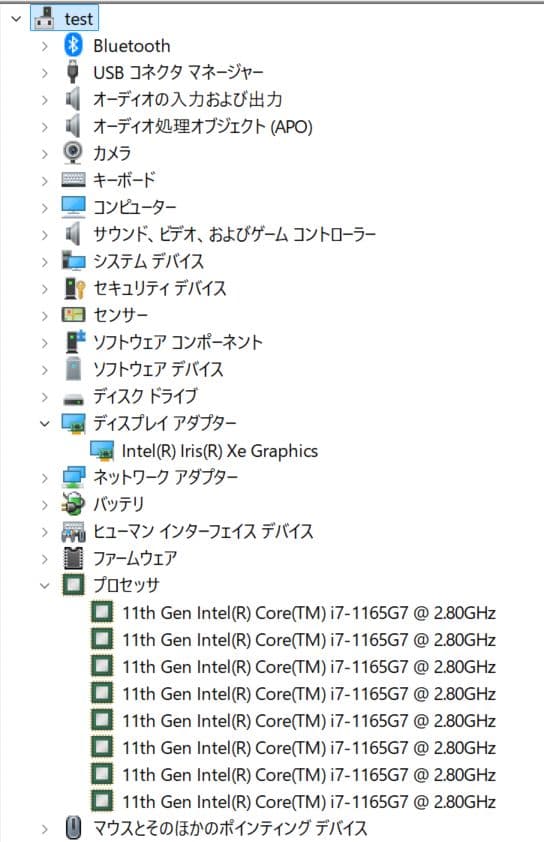Expand the Bluetooth category
Image resolution: width=544 pixels, height=842 pixels.
pyautogui.click(x=45, y=46)
